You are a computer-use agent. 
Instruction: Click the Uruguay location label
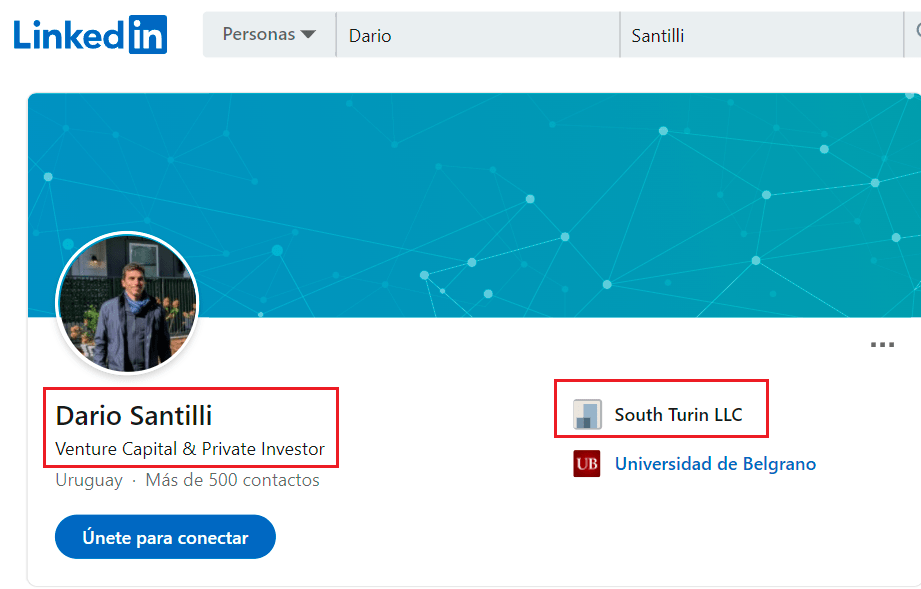tap(89, 480)
